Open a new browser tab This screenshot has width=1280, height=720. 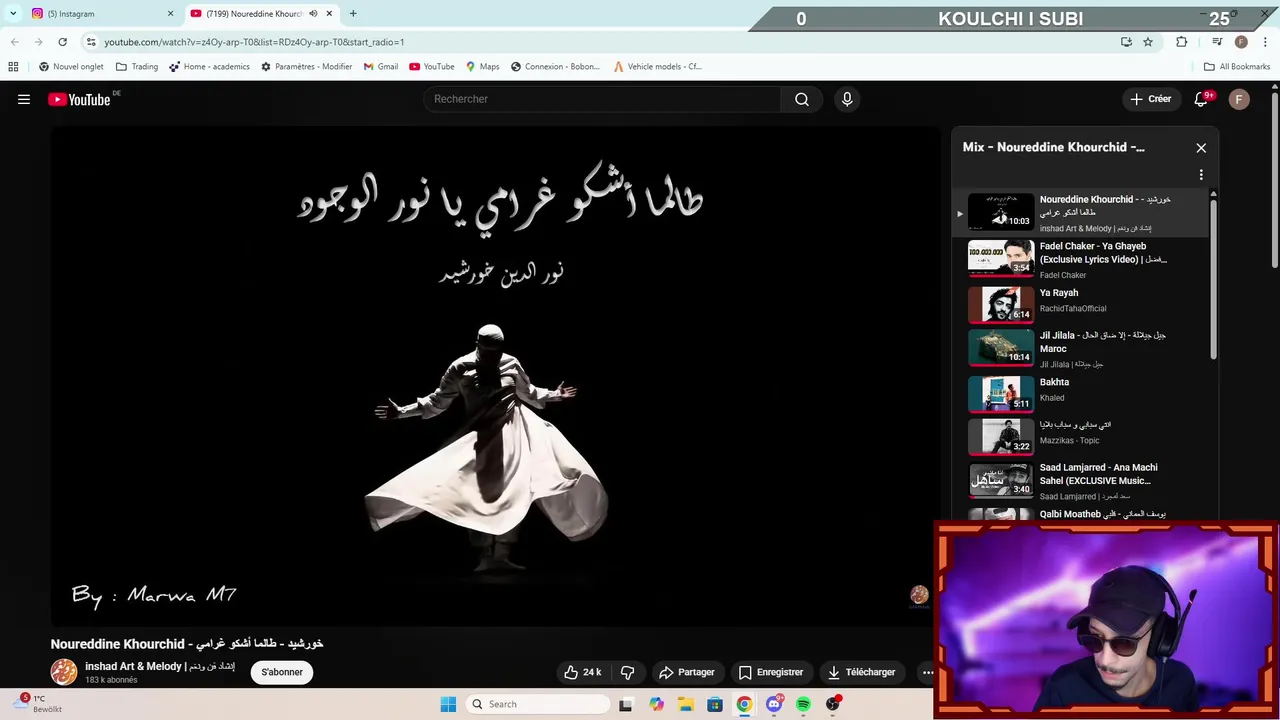click(x=353, y=14)
